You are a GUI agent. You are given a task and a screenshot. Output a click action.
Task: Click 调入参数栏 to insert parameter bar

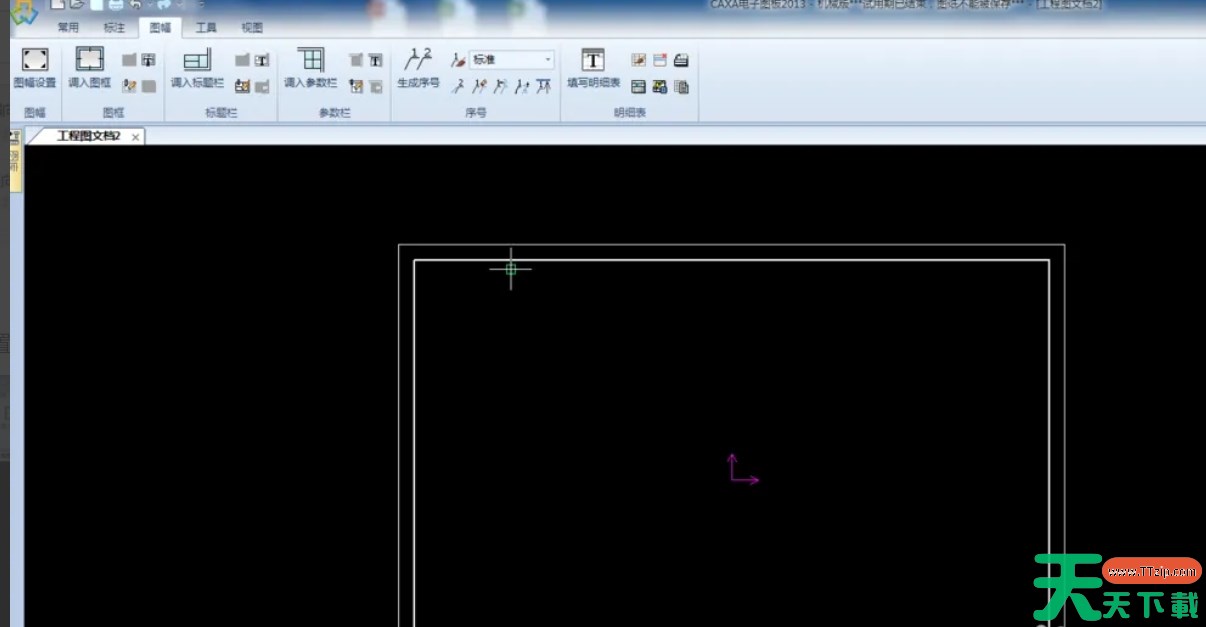pyautogui.click(x=310, y=67)
